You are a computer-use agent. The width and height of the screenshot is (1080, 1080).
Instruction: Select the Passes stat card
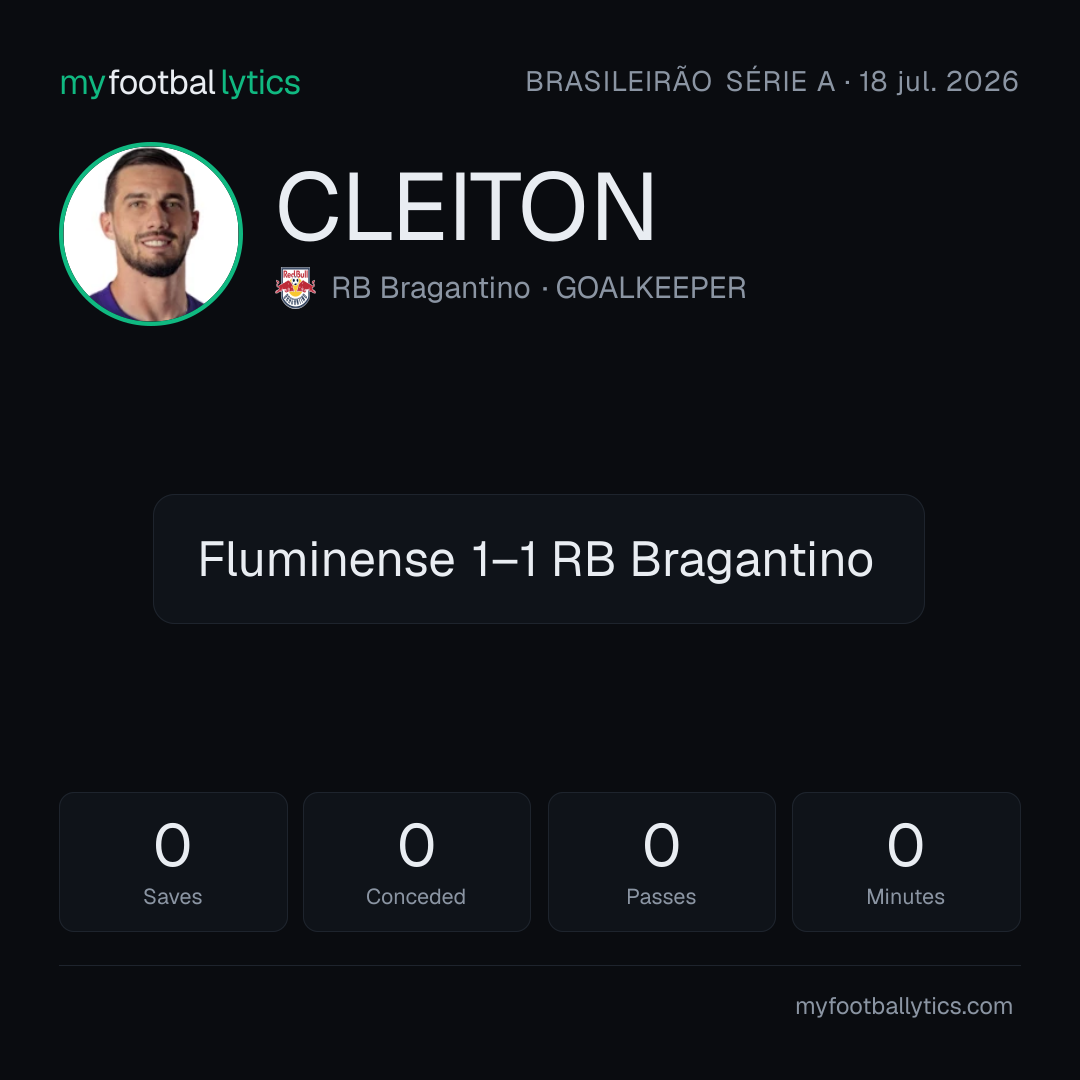[x=661, y=862]
